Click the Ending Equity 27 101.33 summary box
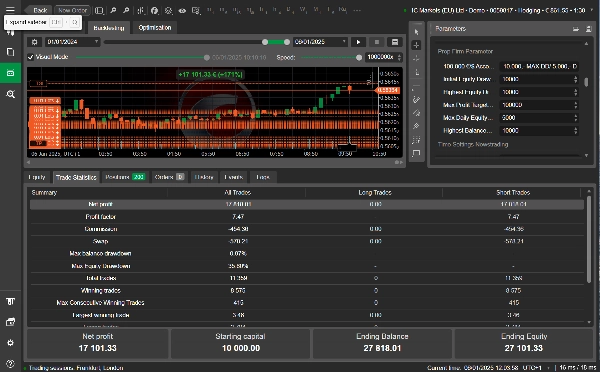 click(524, 343)
